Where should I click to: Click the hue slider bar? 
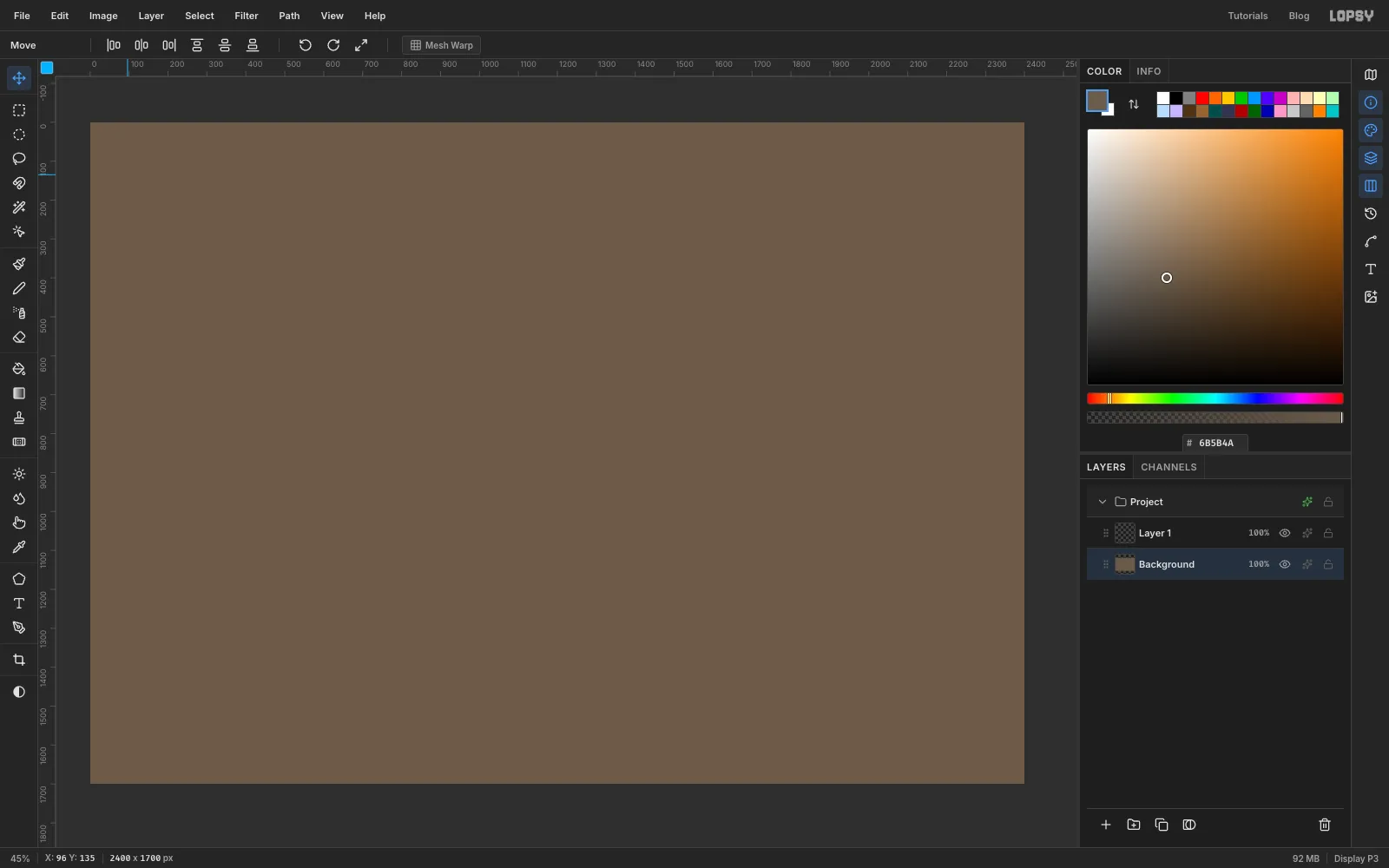[x=1215, y=398]
